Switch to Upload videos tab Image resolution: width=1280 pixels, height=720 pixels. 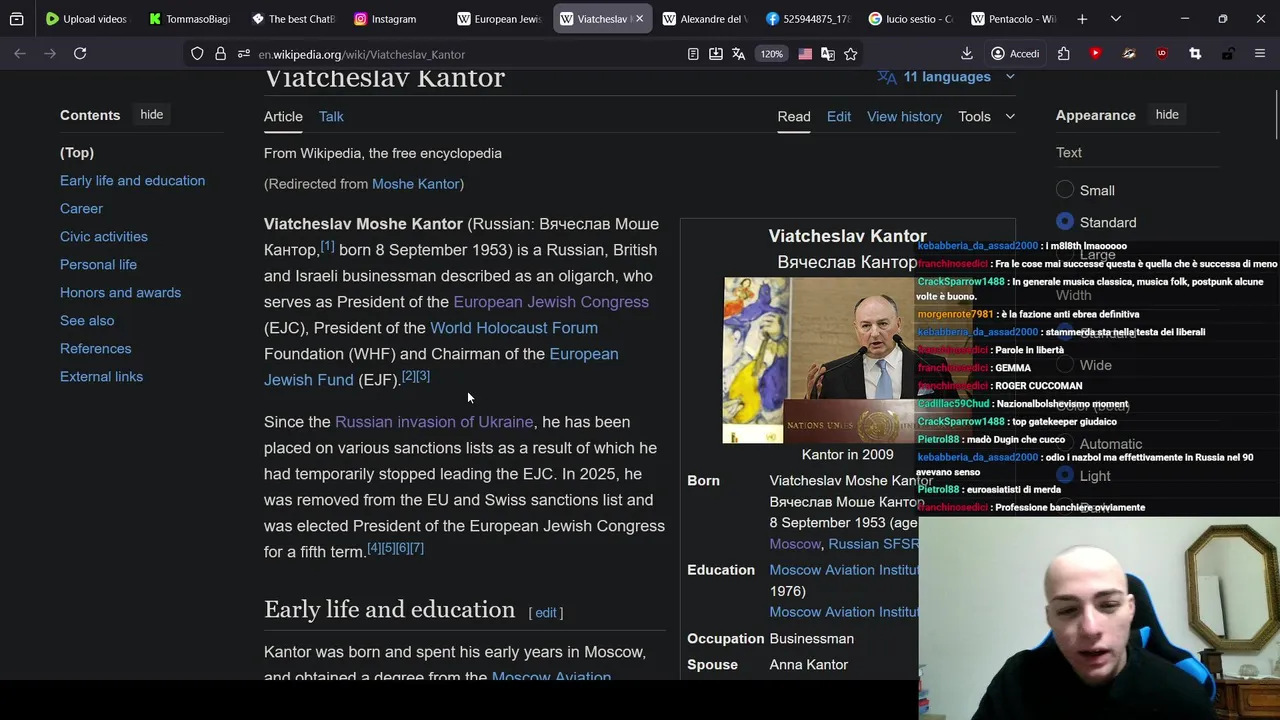(x=88, y=19)
